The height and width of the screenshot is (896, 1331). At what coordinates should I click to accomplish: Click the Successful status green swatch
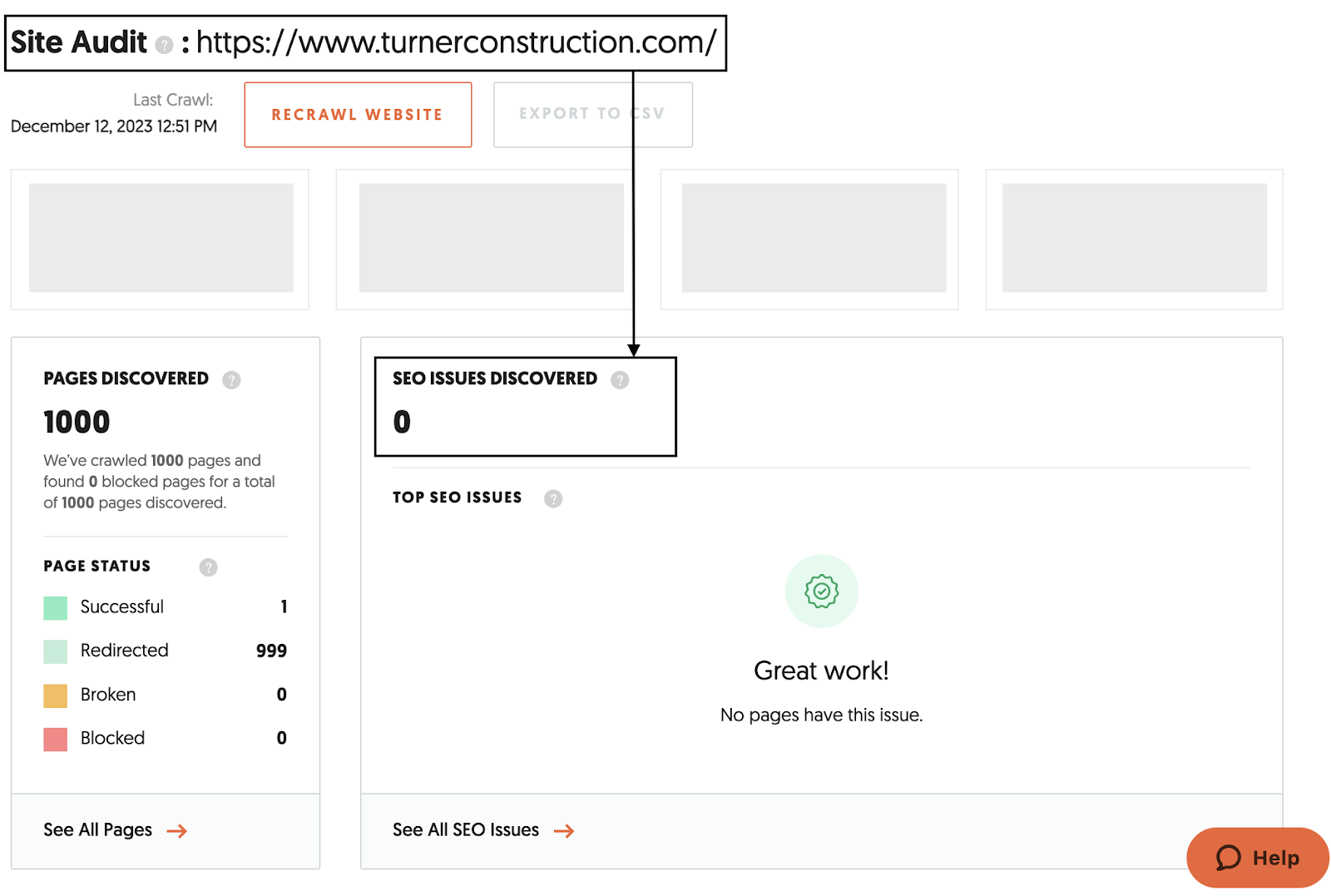coord(56,608)
